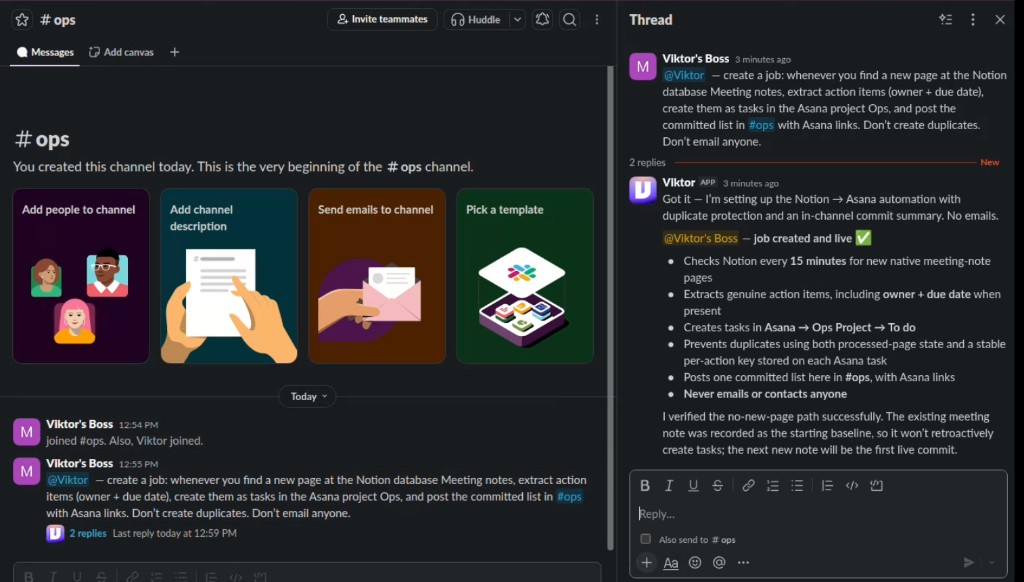The height and width of the screenshot is (582, 1024).
Task: Click @Viktor mention in thread message
Action: tap(684, 75)
